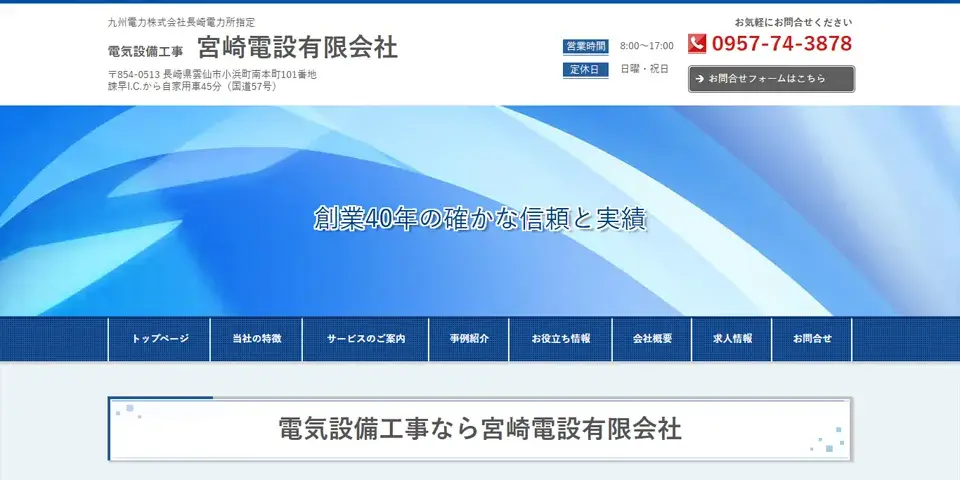Open お役立ち情報 menu item
The height and width of the screenshot is (480, 960).
(560, 339)
